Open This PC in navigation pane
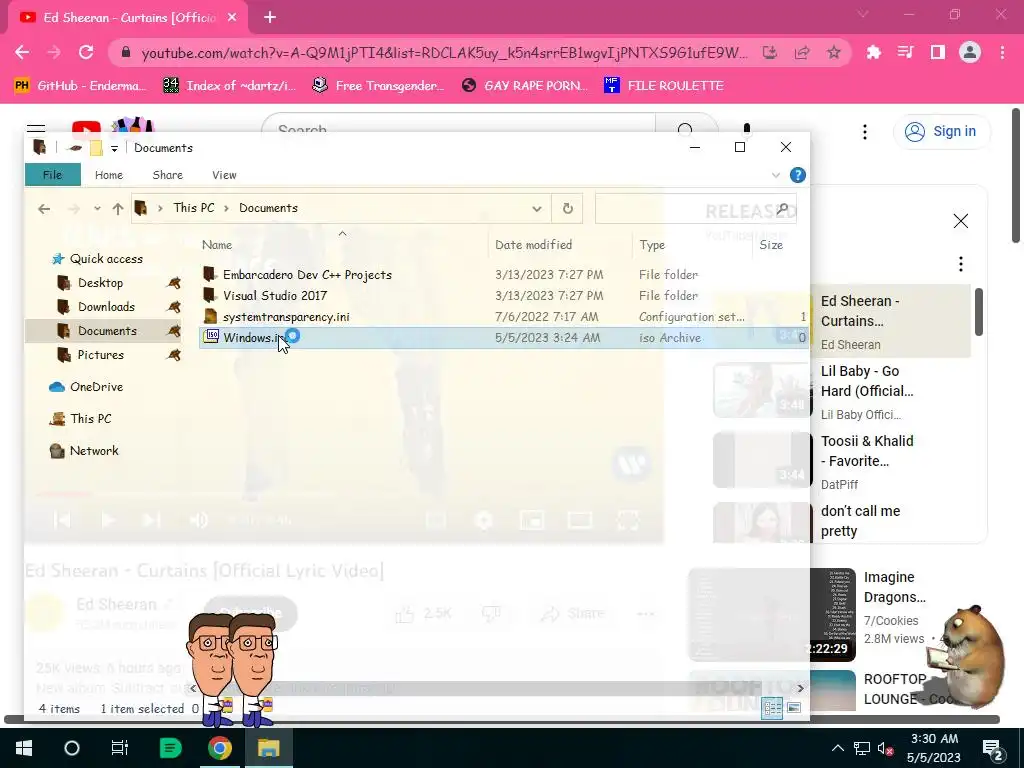The width and height of the screenshot is (1024, 768). (90, 419)
